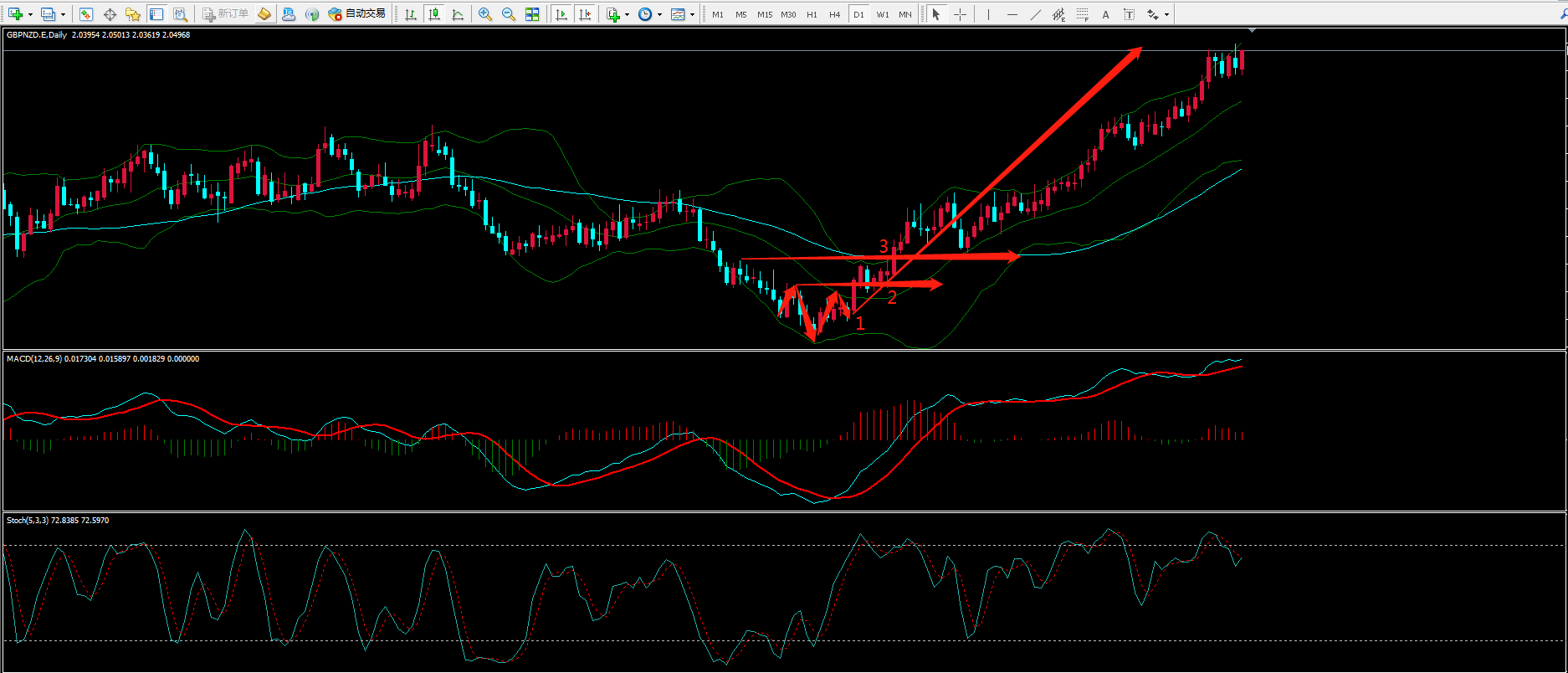Click the number 3 label on chart
1568x673 pixels.
[x=884, y=246]
